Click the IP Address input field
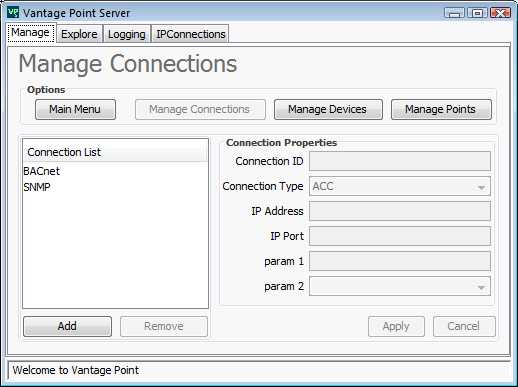This screenshot has height=387, width=518. tap(400, 211)
